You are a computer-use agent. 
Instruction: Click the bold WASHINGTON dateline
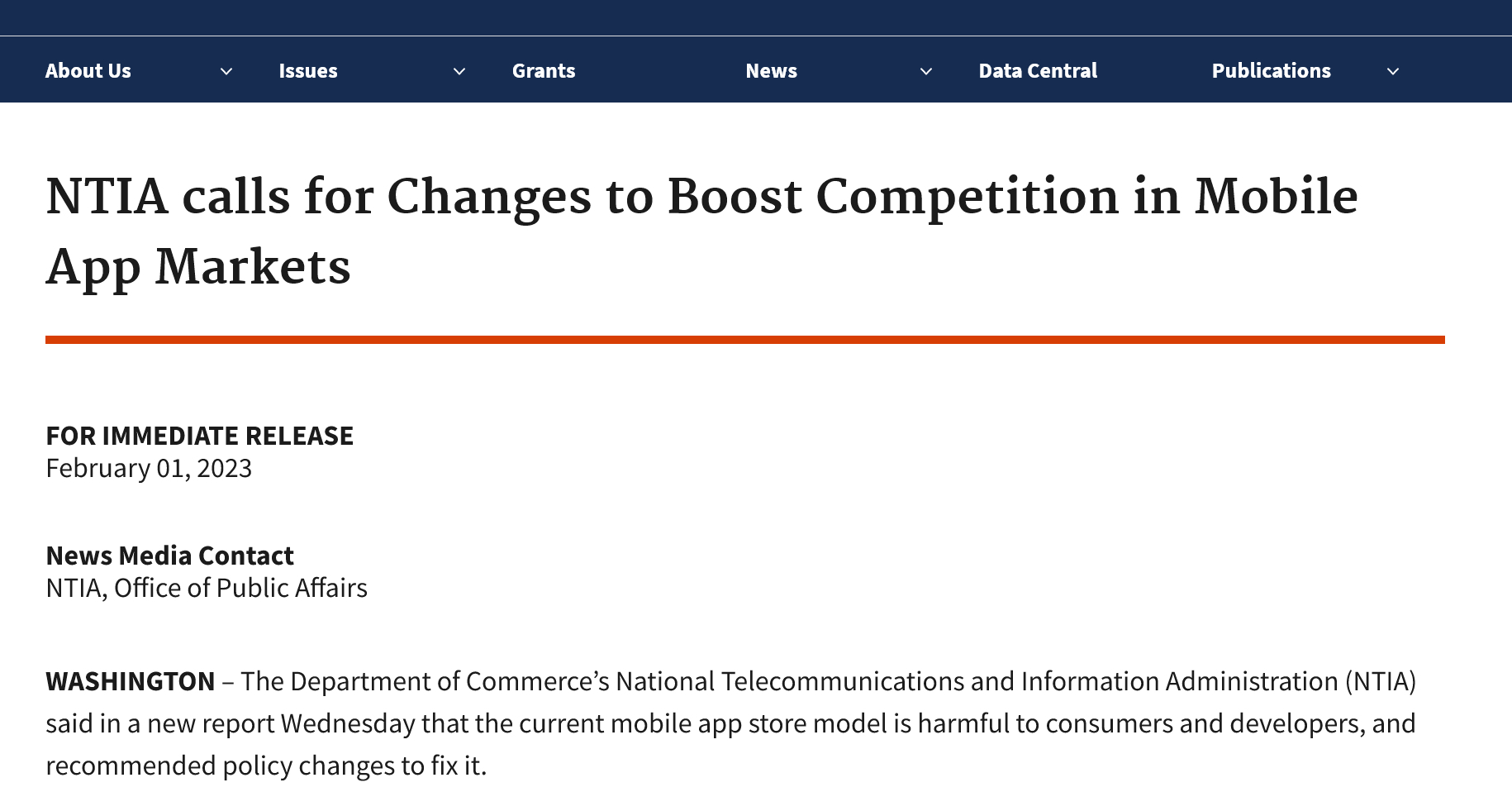tap(130, 681)
